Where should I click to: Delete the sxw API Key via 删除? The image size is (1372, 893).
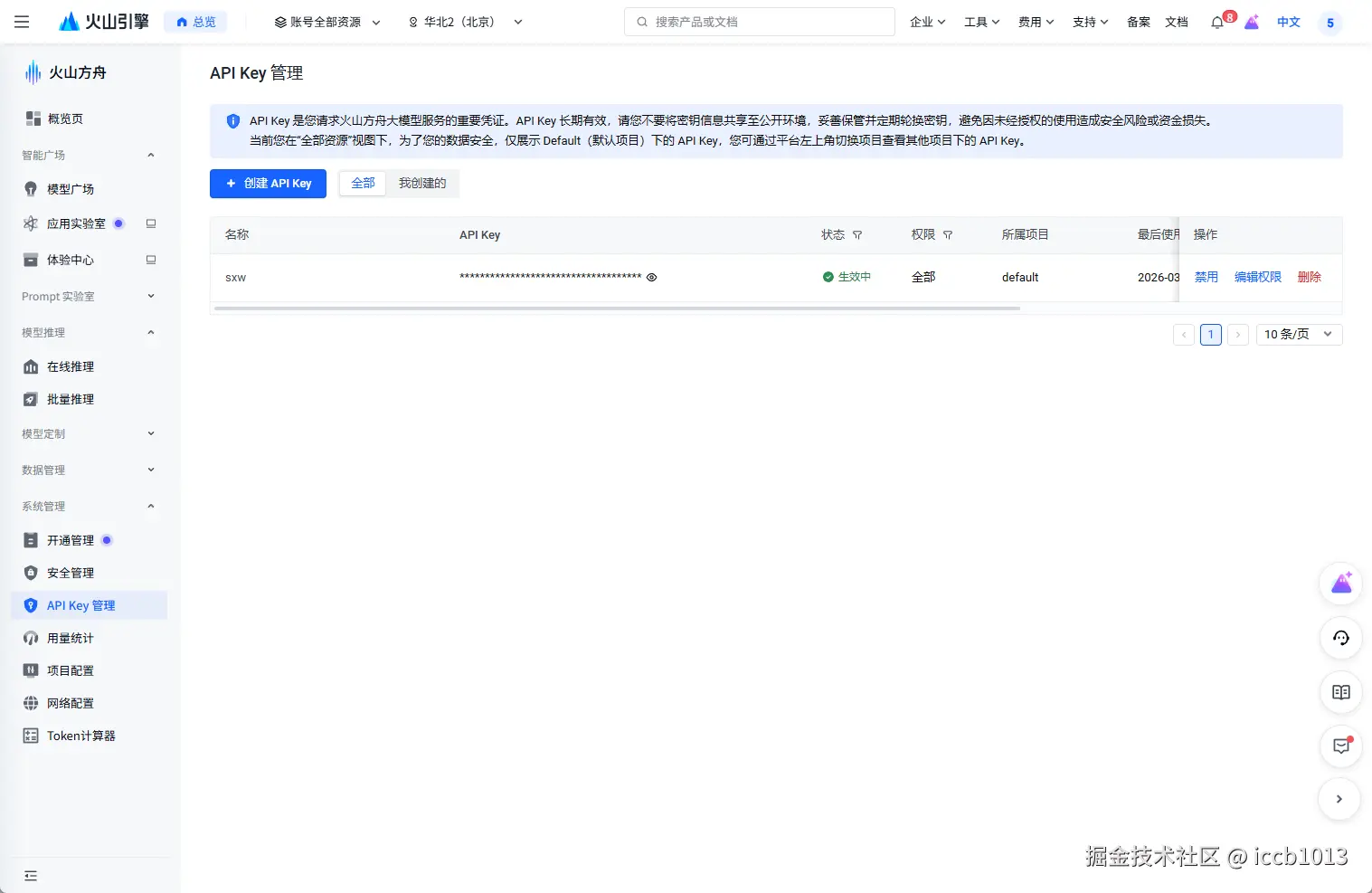point(1309,277)
